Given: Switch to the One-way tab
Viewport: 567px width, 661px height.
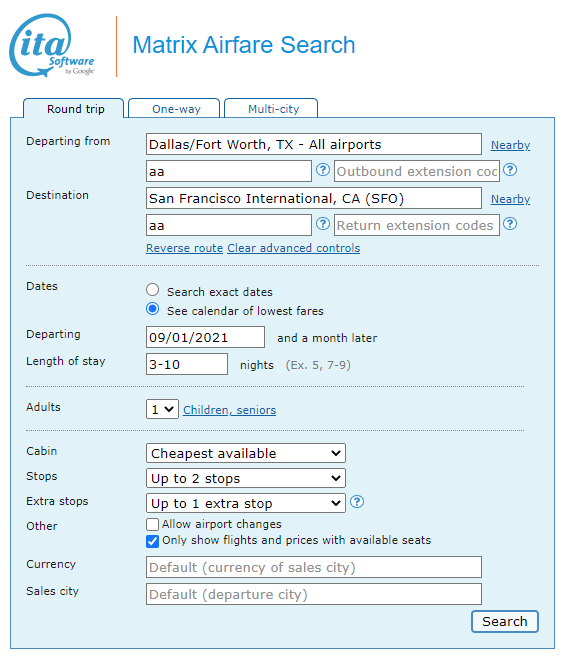Looking at the screenshot, I should [x=174, y=109].
